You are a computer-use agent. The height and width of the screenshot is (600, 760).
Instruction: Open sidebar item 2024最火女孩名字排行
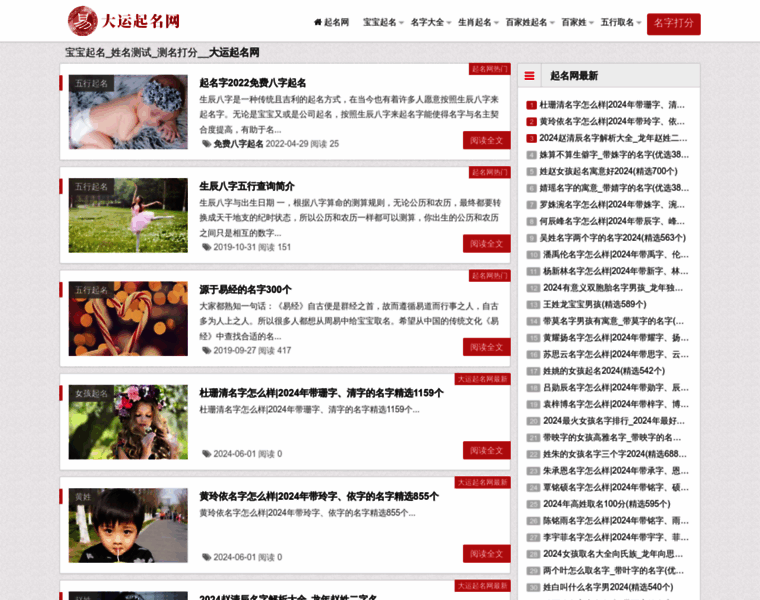pos(614,421)
